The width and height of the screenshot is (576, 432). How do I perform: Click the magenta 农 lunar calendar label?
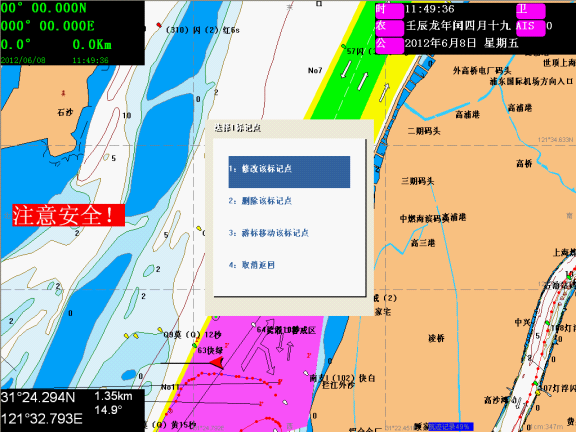[389, 27]
